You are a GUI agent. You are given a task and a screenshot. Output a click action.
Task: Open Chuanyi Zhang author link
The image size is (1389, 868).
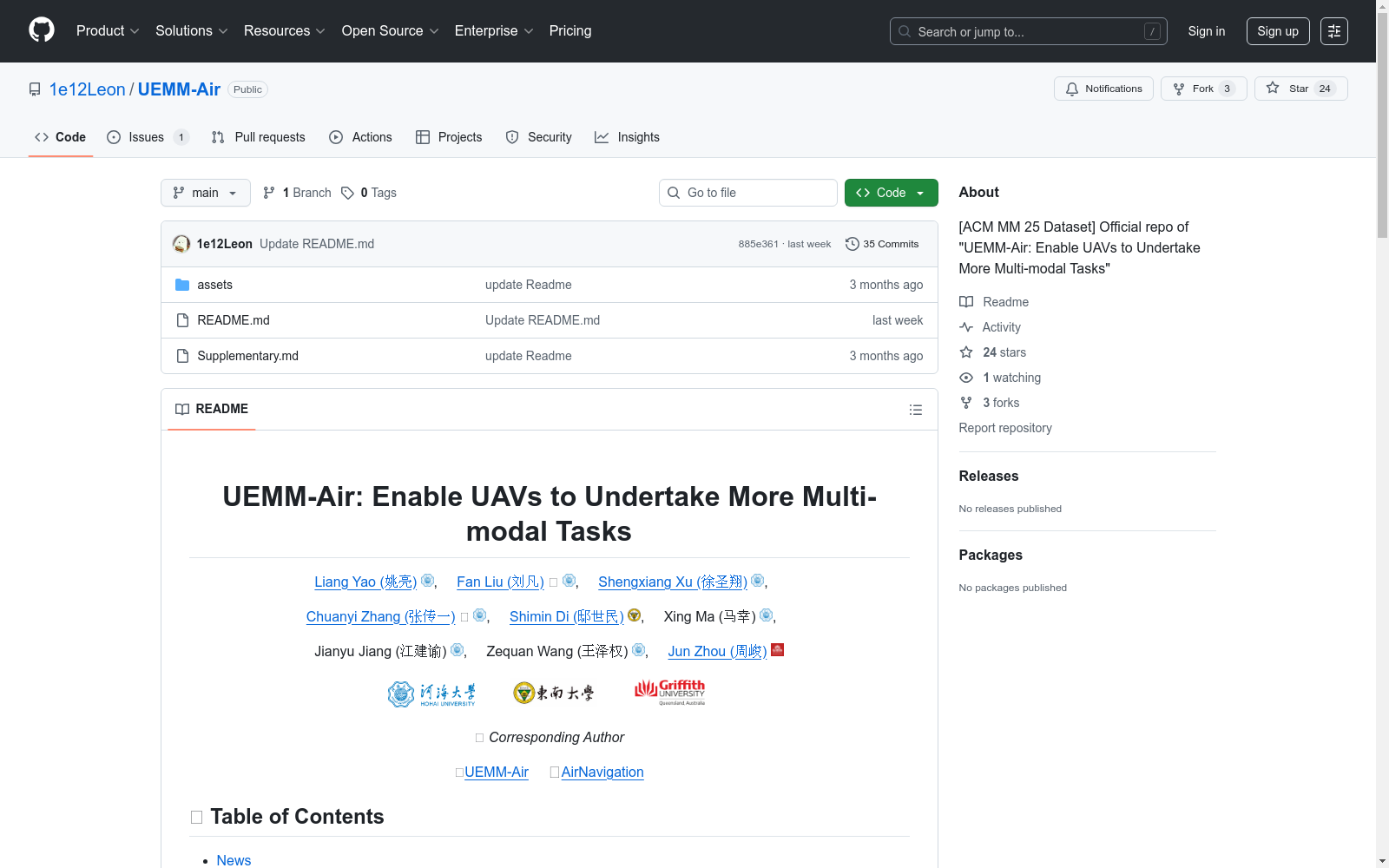point(380,616)
